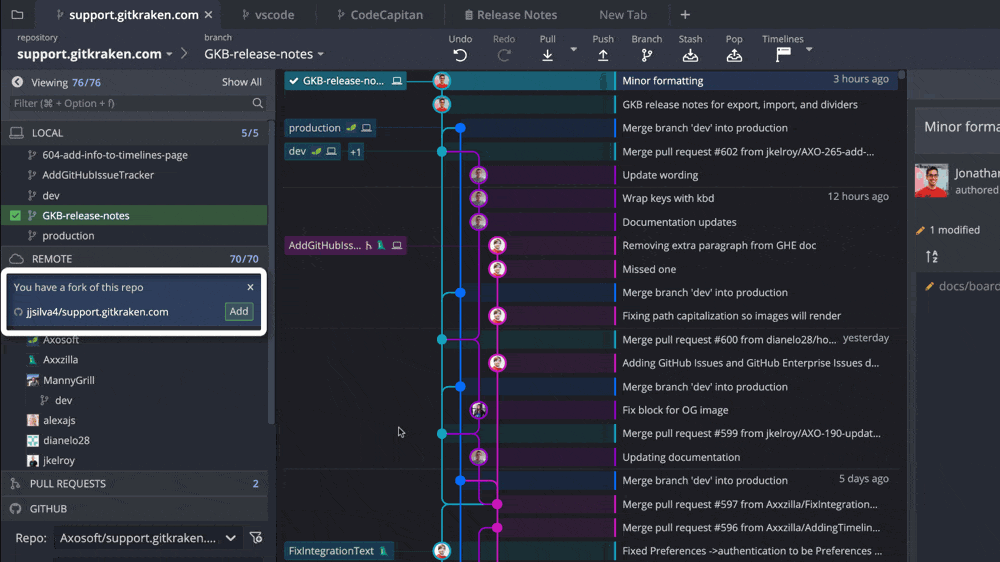The height and width of the screenshot is (562, 1000).
Task: Select dev branch under MannyGrill remote
Action: click(x=63, y=400)
